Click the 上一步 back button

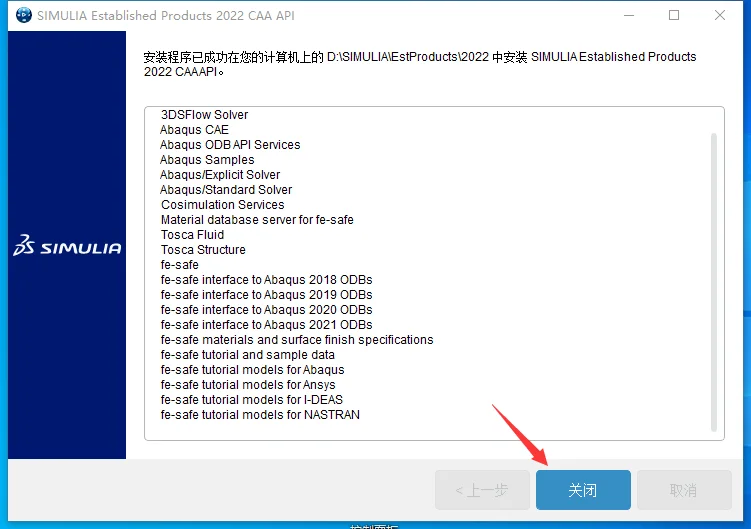point(482,490)
